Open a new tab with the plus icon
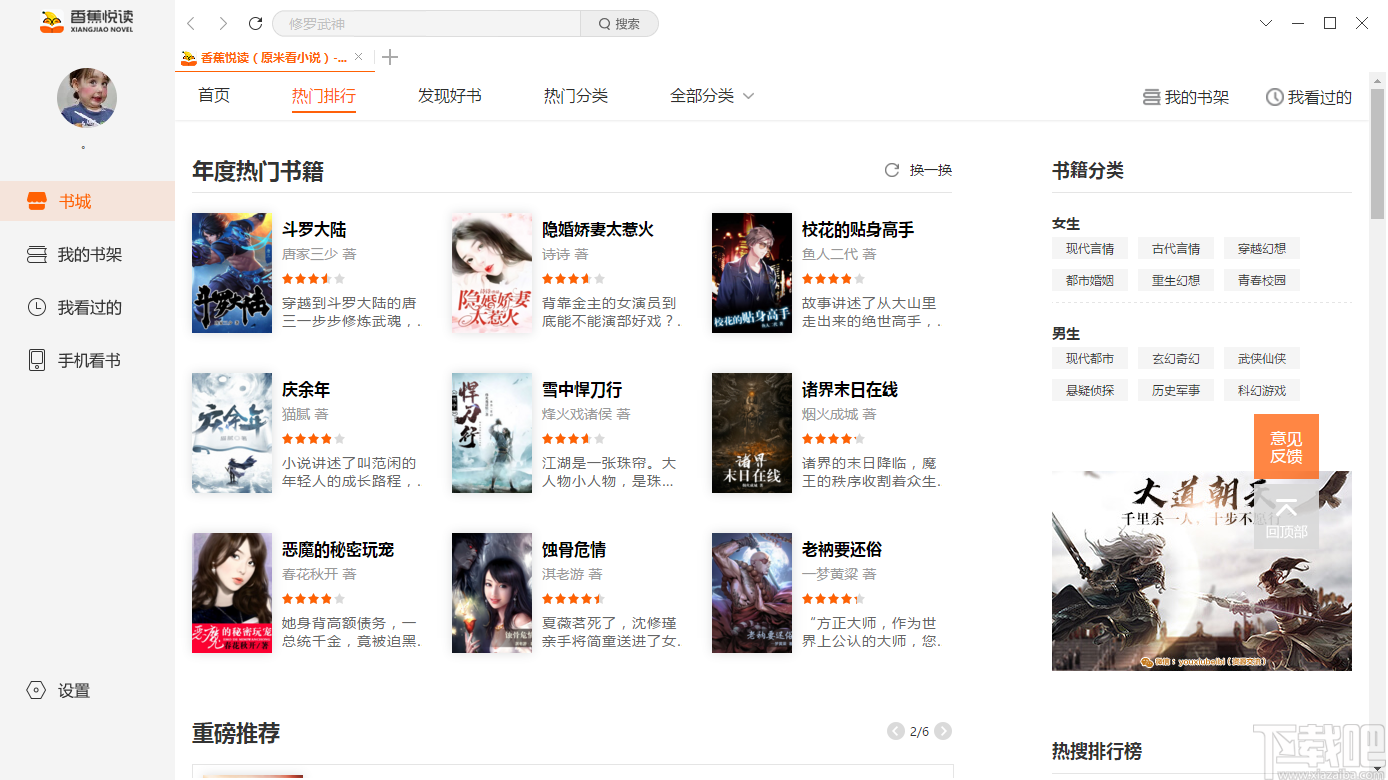This screenshot has height=780, width=1388. [x=390, y=57]
